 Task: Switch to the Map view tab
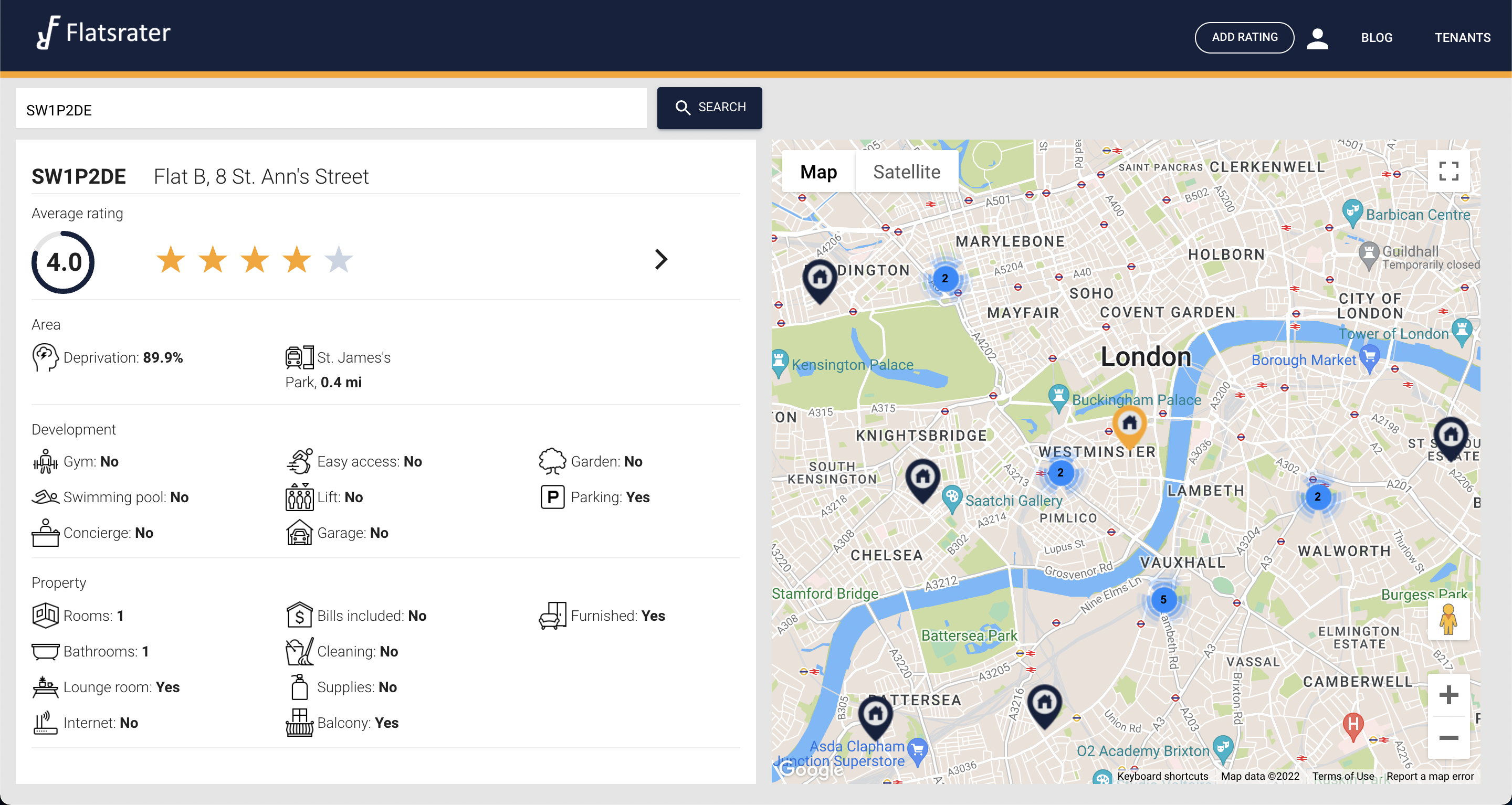pyautogui.click(x=818, y=171)
